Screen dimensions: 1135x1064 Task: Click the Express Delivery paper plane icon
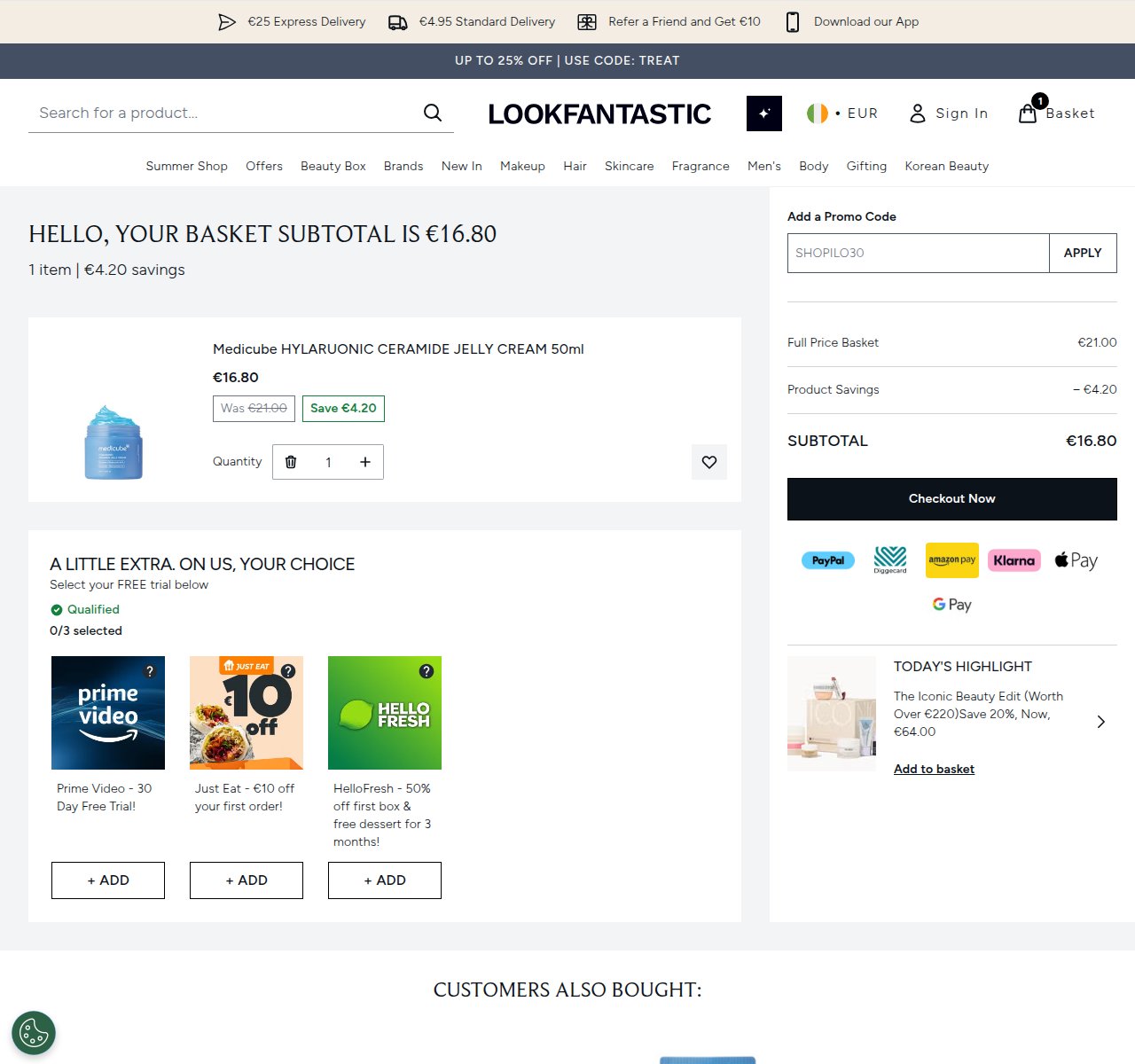227,22
